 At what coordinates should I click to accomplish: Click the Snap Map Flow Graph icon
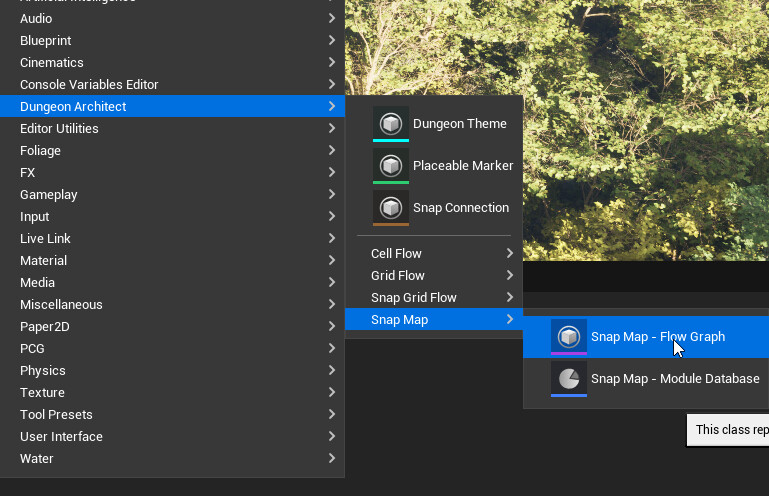(569, 337)
